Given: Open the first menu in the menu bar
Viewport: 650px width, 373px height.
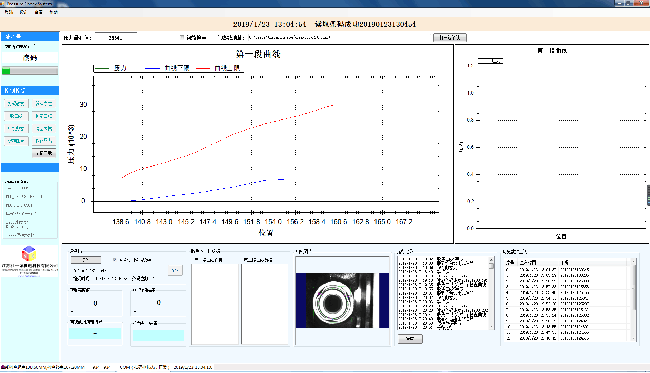Looking at the screenshot, I should point(9,12).
